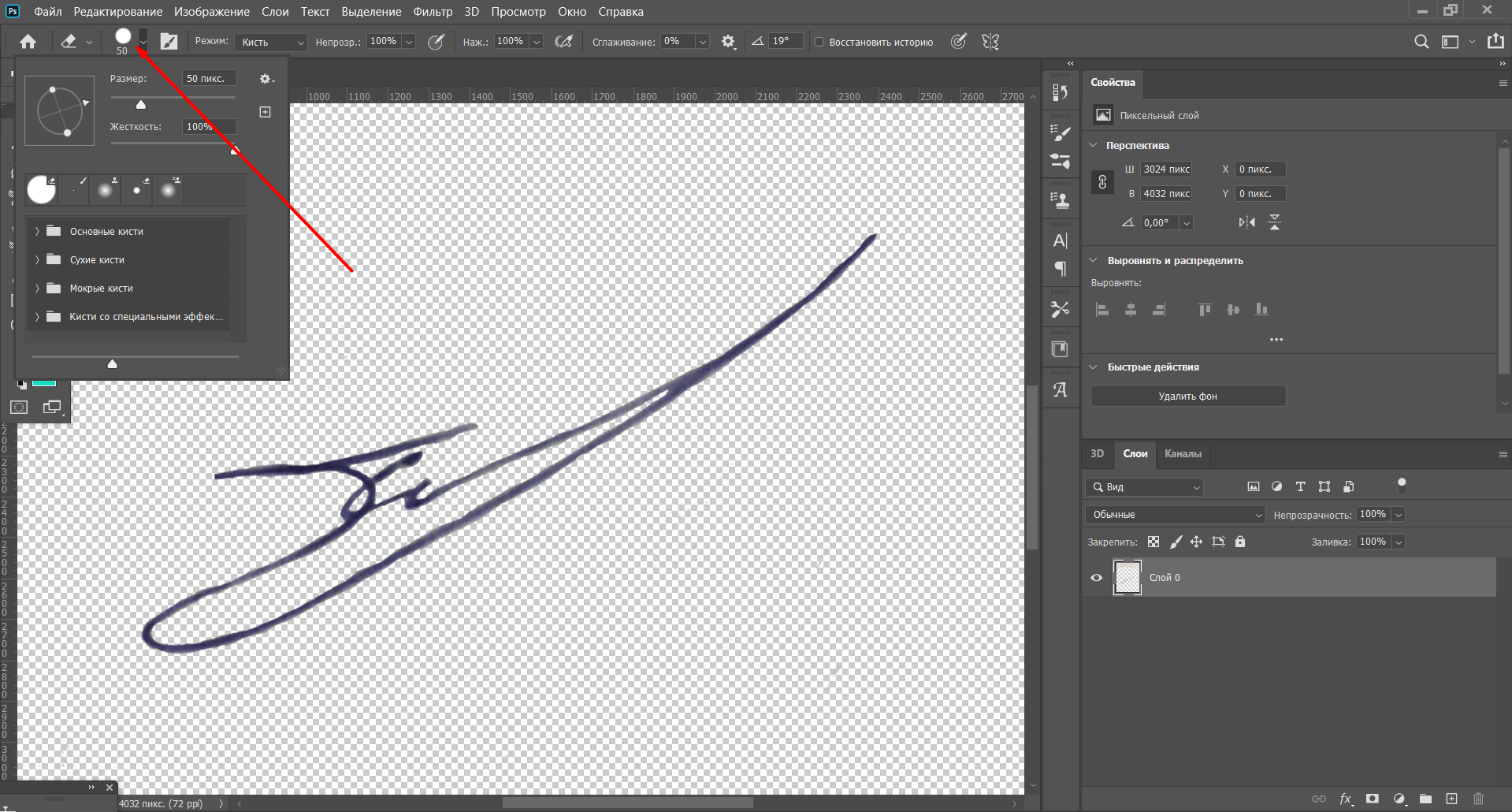
Task: Click the brush Размер slider handle
Action: [141, 105]
